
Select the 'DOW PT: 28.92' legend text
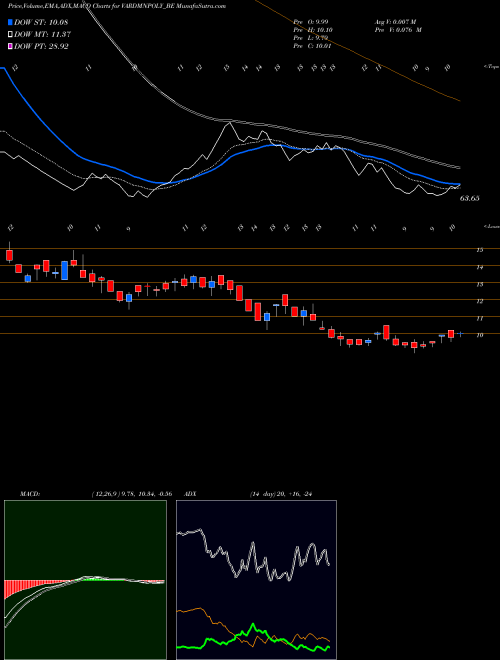point(41,46)
